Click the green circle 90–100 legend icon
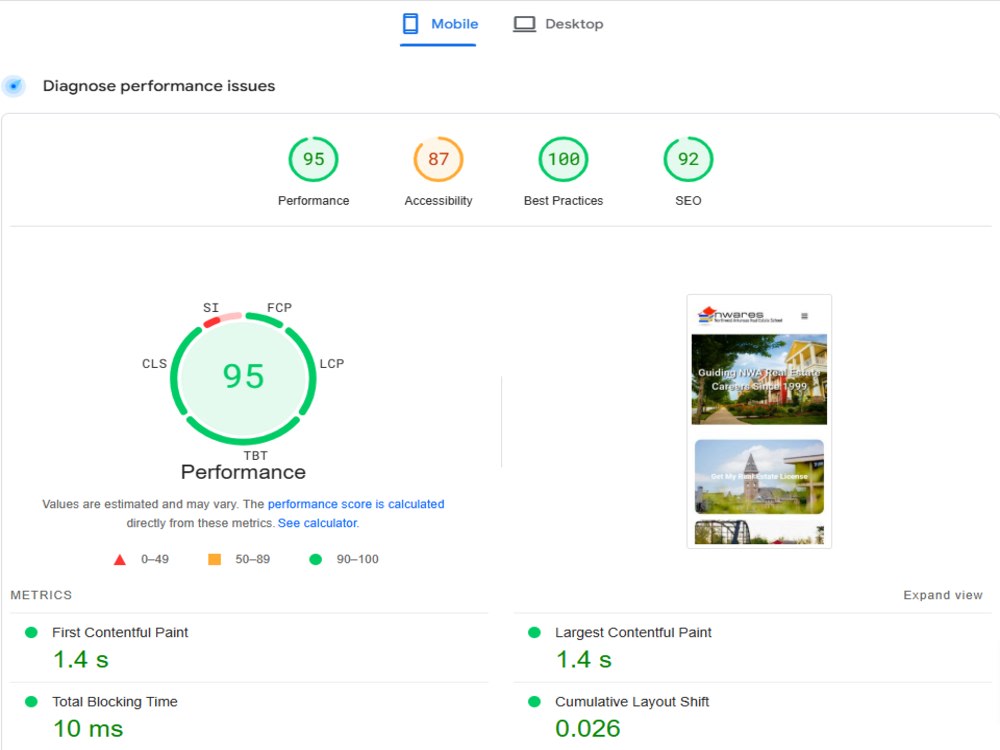Viewport: 1000px width, 750px height. click(x=315, y=559)
